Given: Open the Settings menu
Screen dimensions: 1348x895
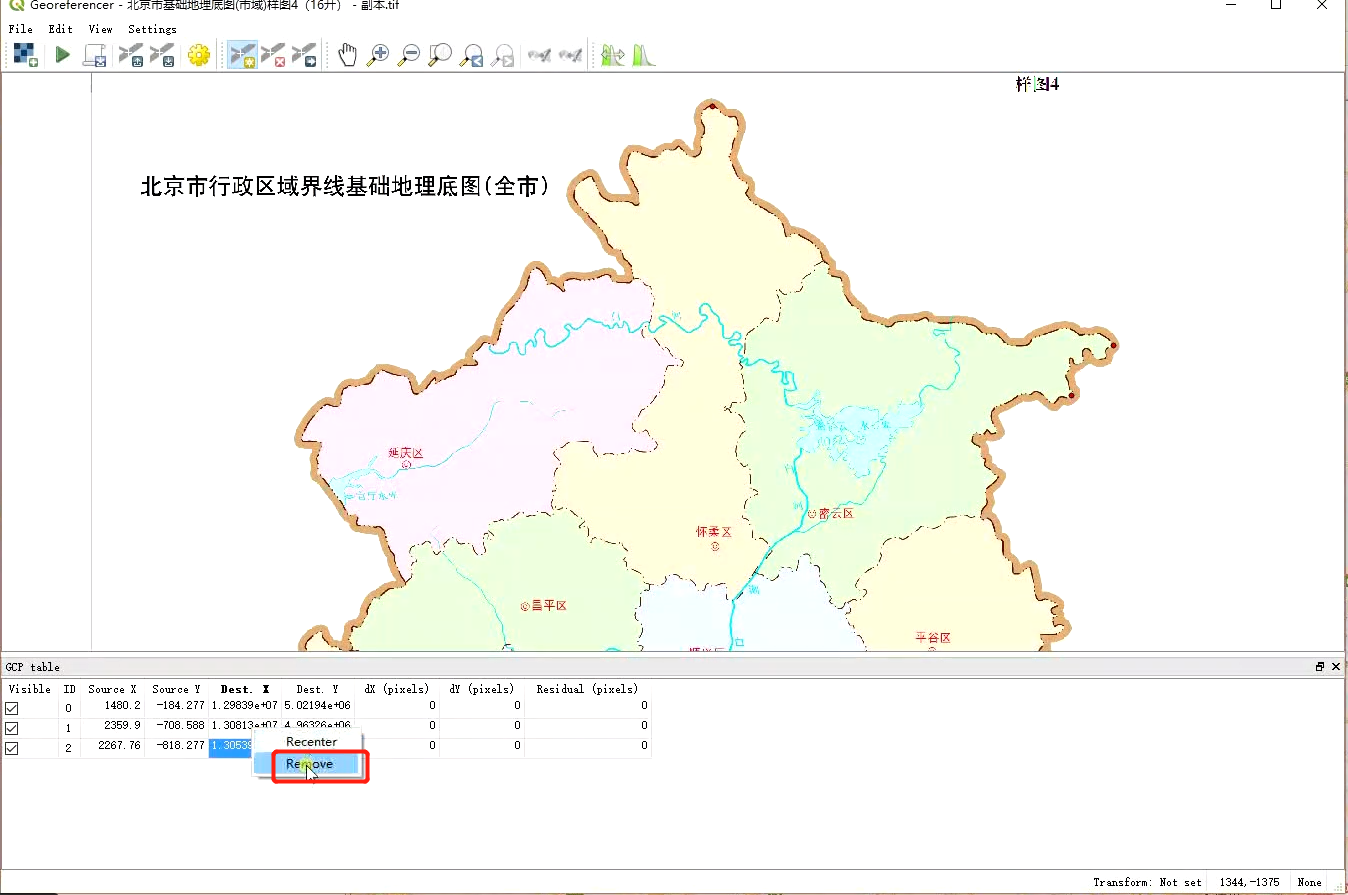Looking at the screenshot, I should tap(152, 29).
